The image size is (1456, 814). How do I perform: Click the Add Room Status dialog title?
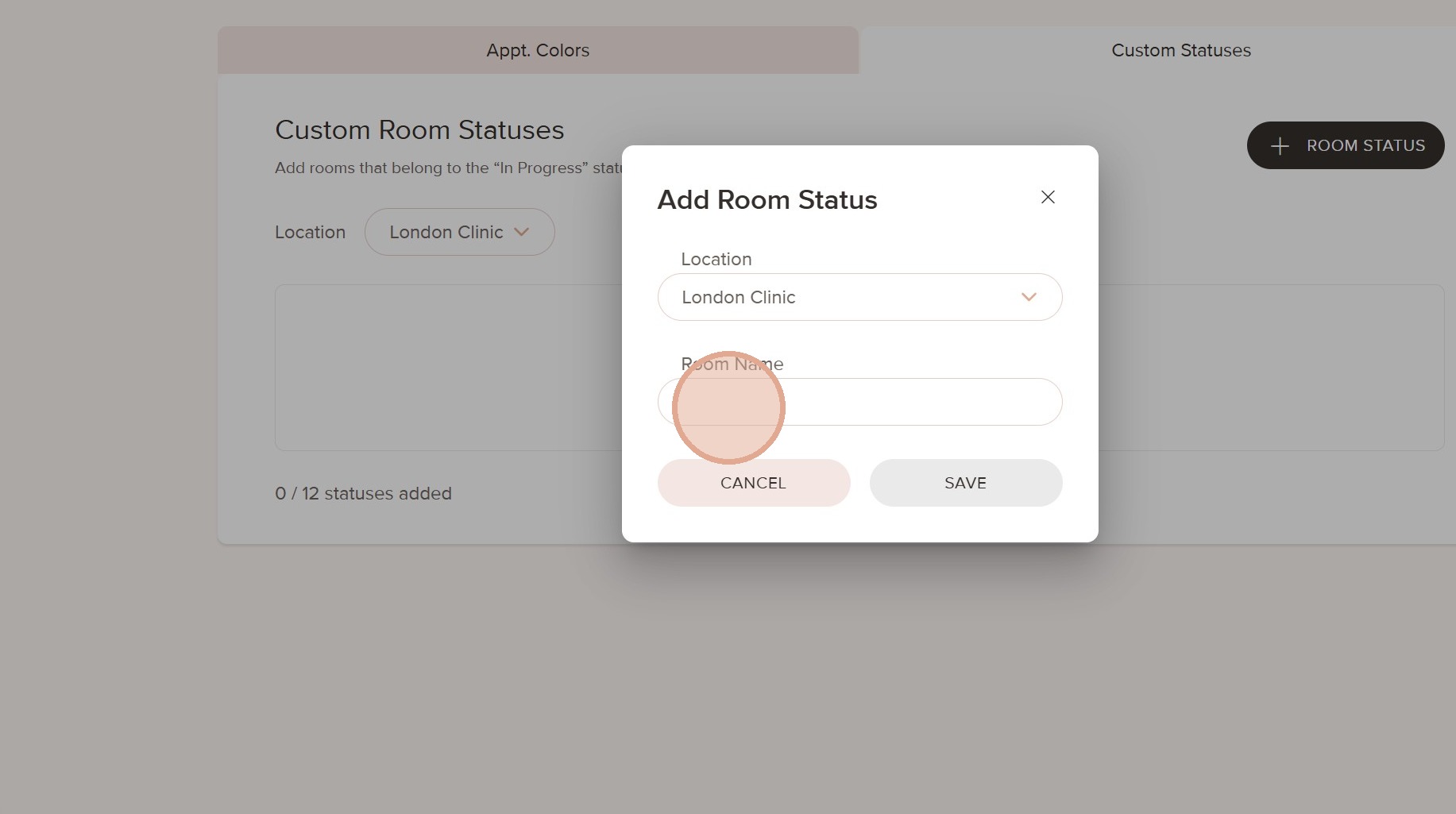767,199
